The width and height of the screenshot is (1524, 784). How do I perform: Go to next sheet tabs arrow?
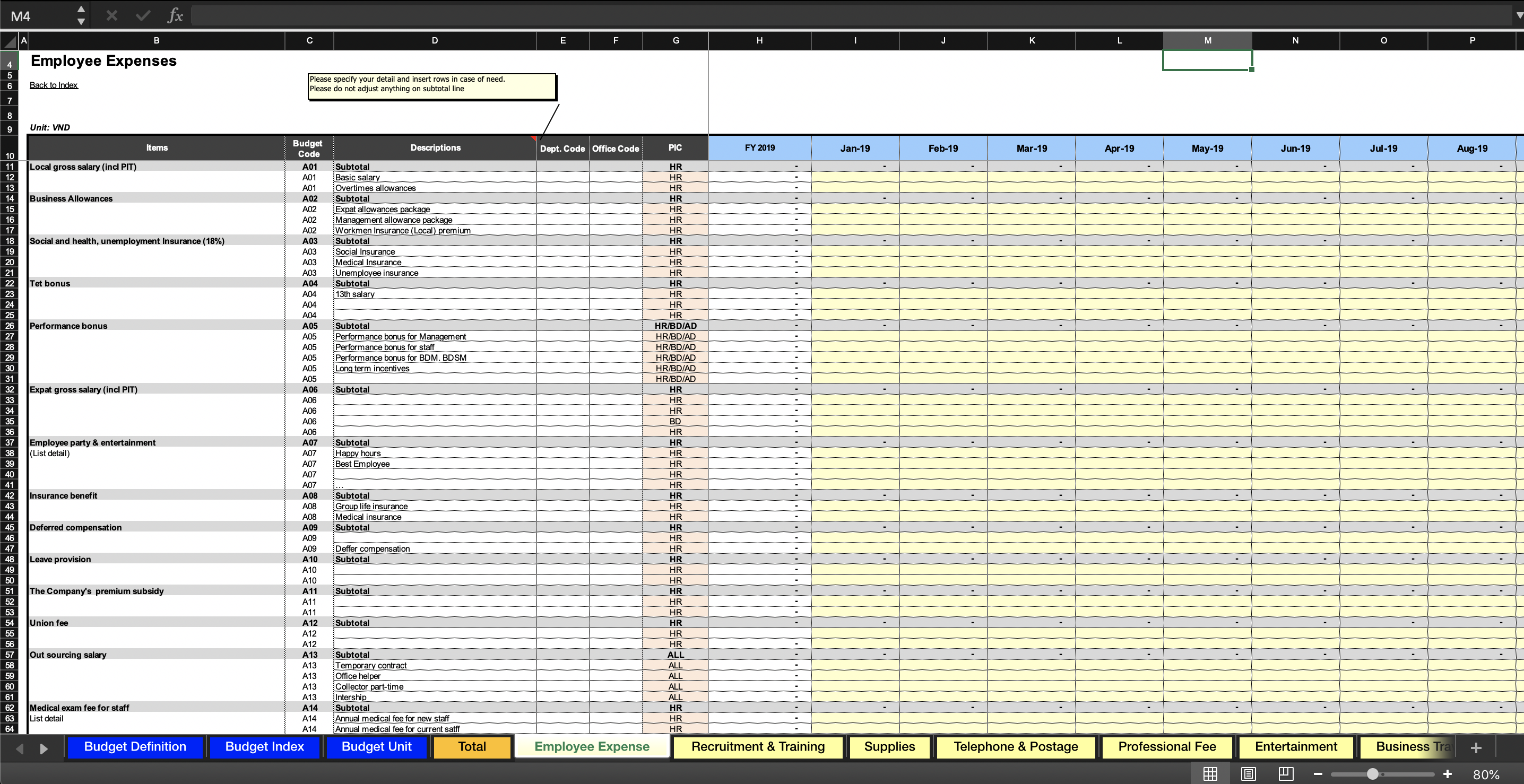coord(44,748)
